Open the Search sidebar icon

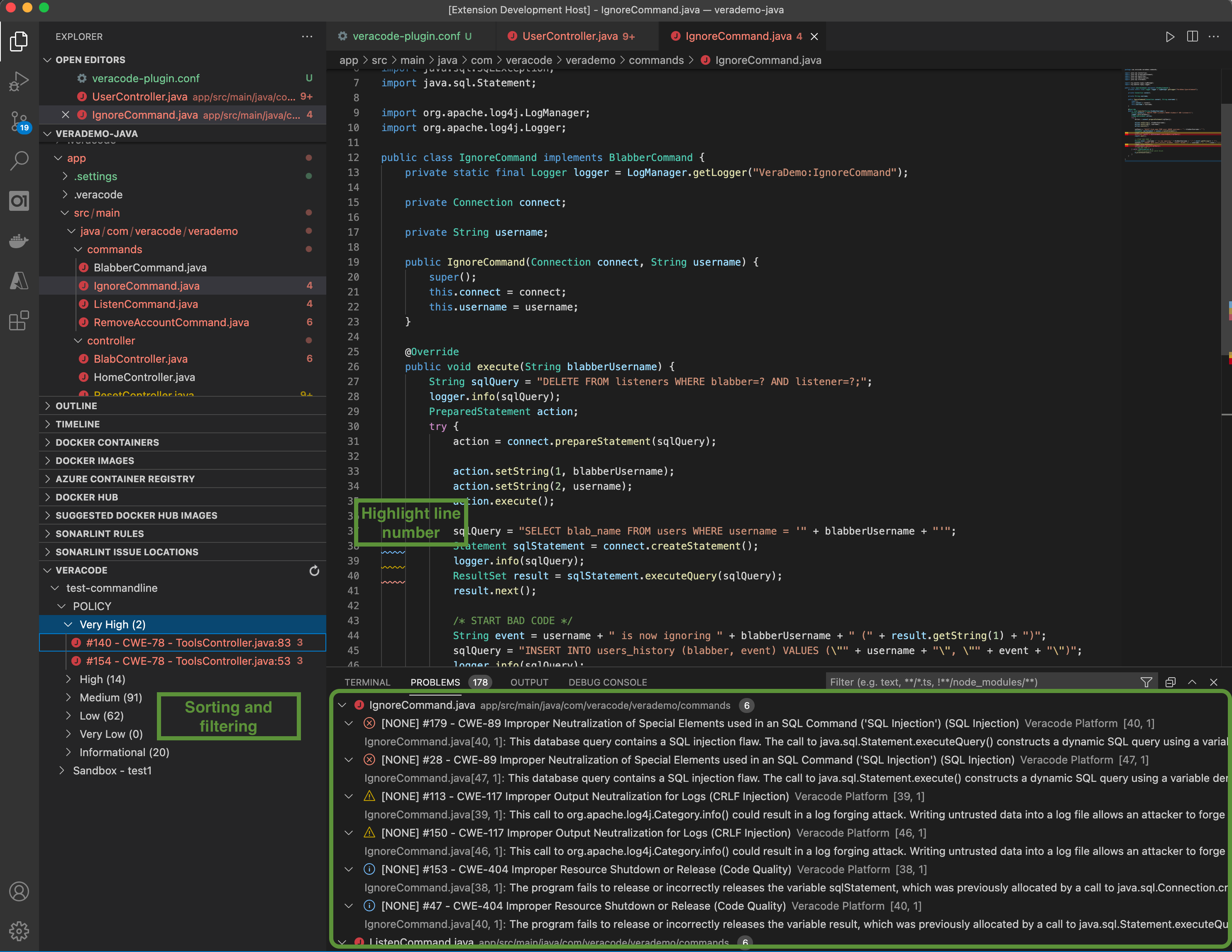click(x=19, y=161)
